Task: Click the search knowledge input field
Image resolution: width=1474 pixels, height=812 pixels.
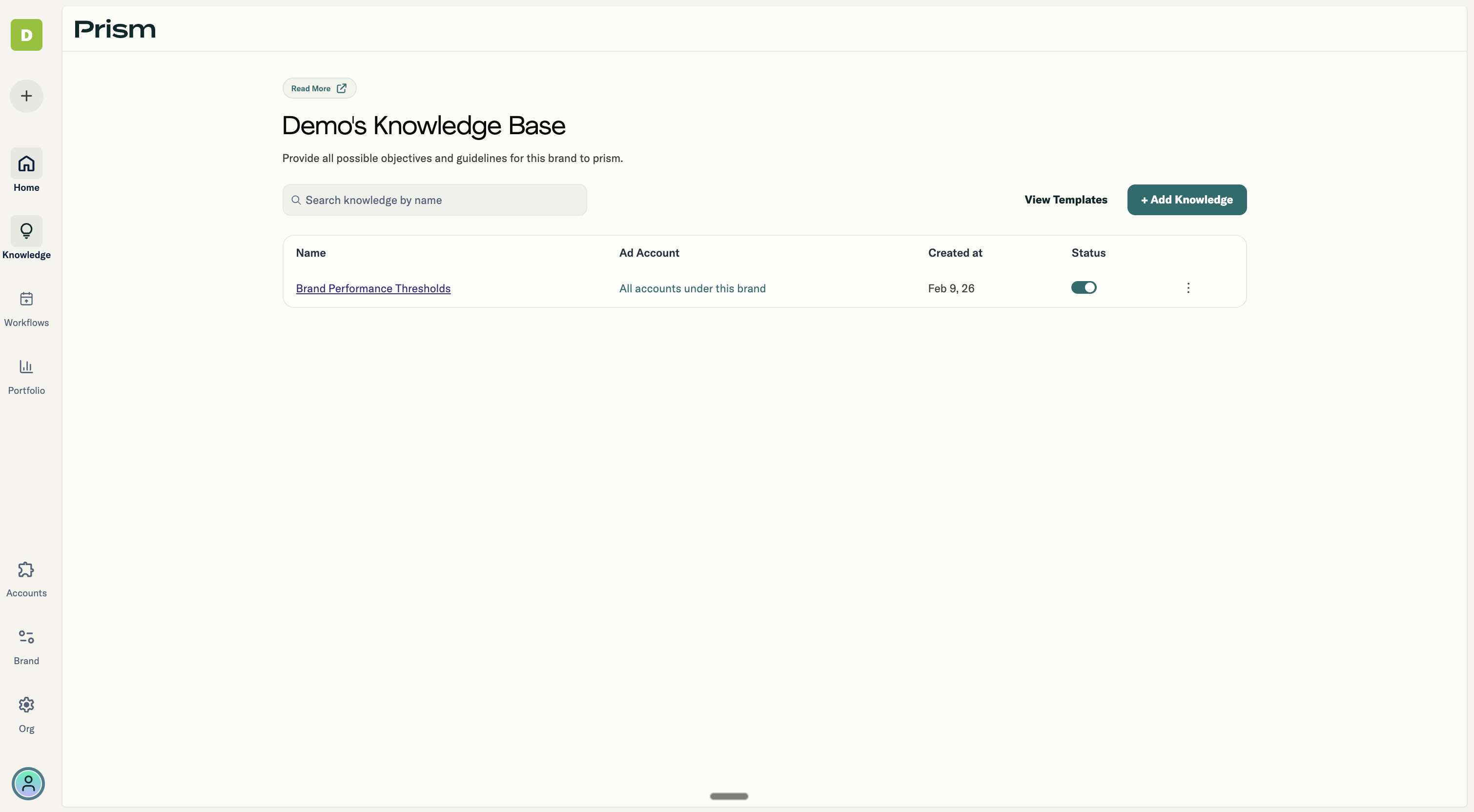Action: (x=434, y=200)
